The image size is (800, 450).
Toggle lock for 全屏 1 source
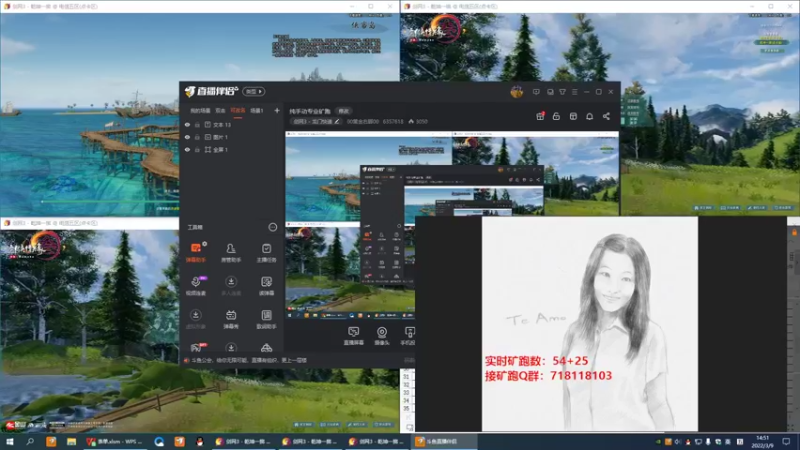pos(197,149)
